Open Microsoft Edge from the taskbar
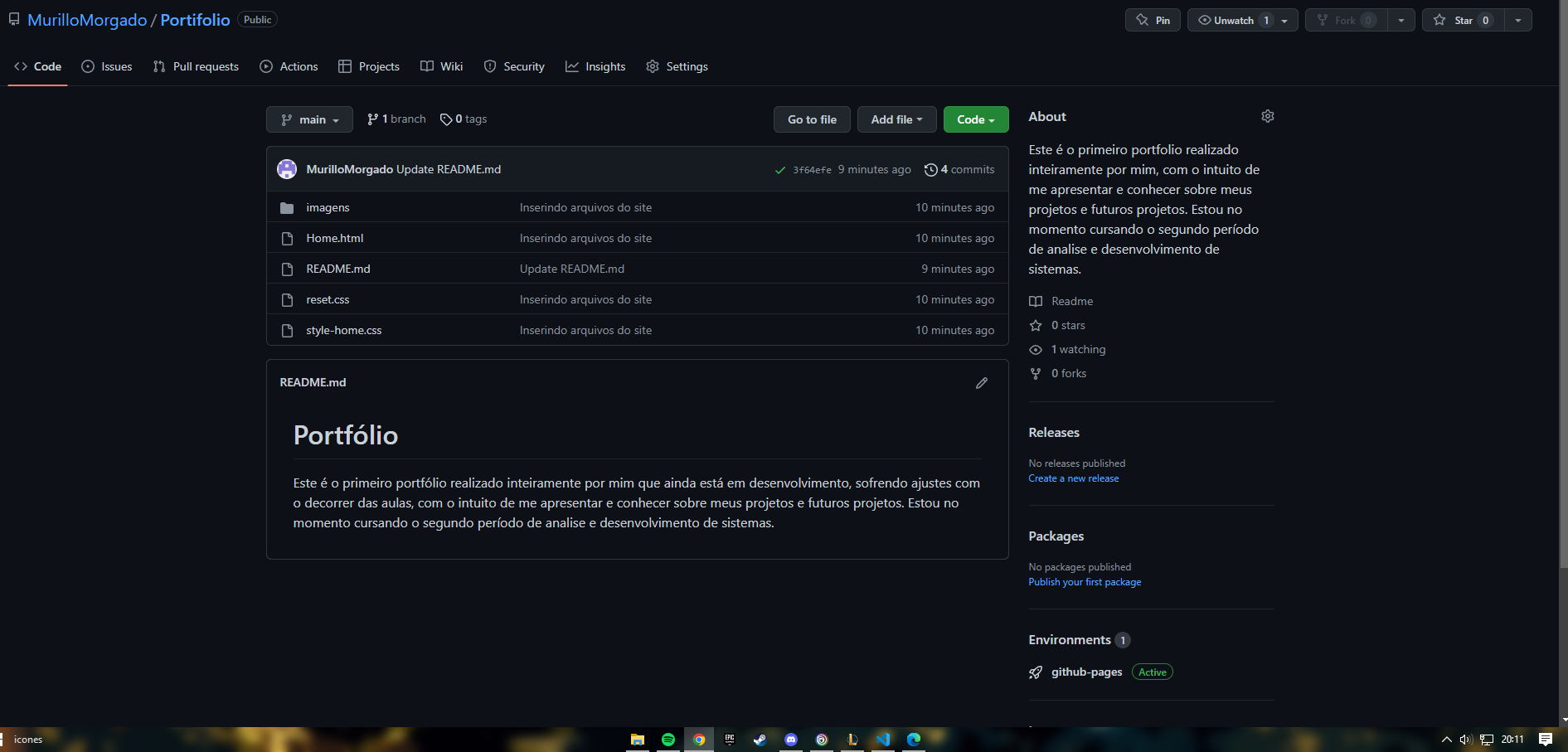Viewport: 1568px width, 752px height. (x=914, y=740)
